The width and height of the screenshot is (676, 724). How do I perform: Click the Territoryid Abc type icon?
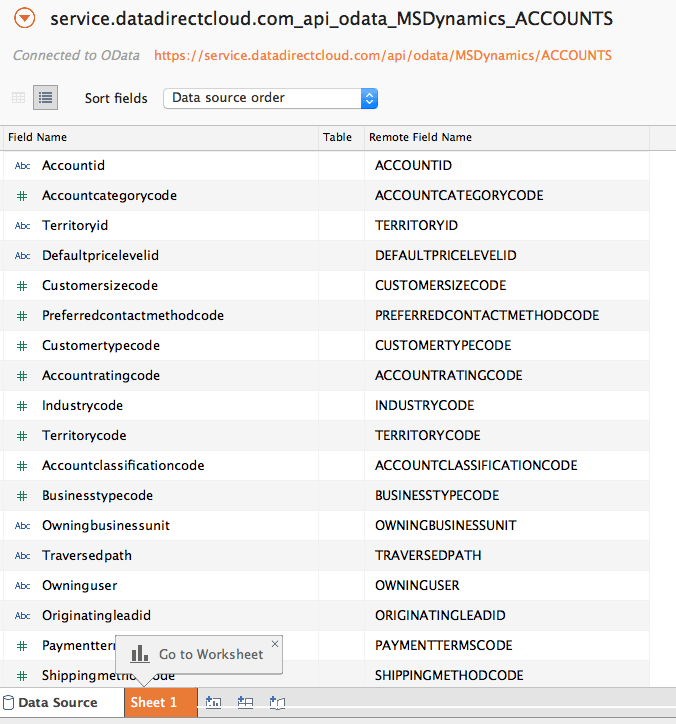[22, 226]
